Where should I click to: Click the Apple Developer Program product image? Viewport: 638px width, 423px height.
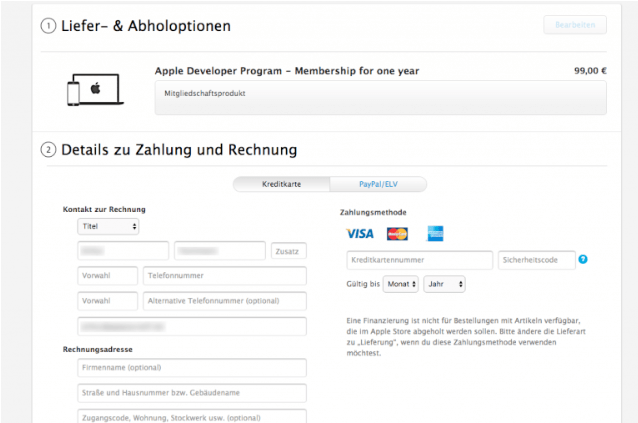pyautogui.click(x=95, y=90)
